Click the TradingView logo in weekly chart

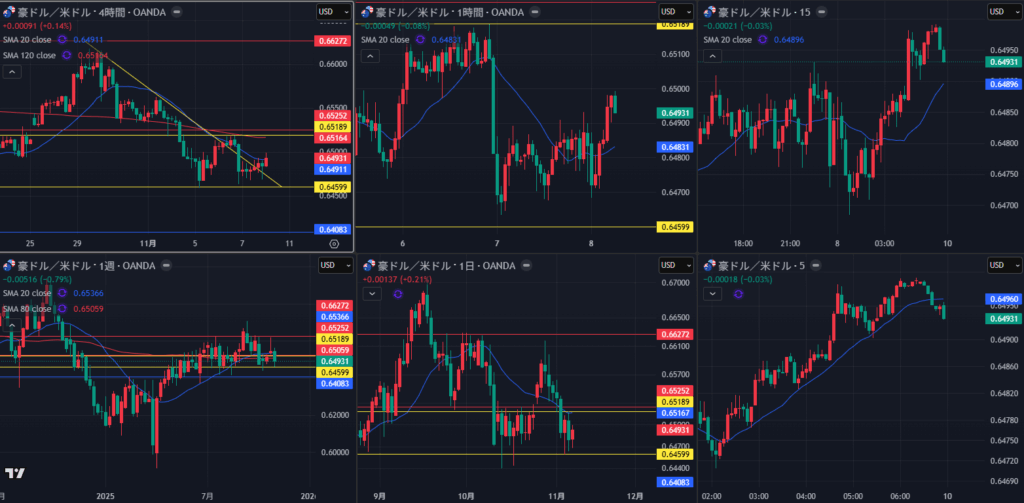pos(15,472)
